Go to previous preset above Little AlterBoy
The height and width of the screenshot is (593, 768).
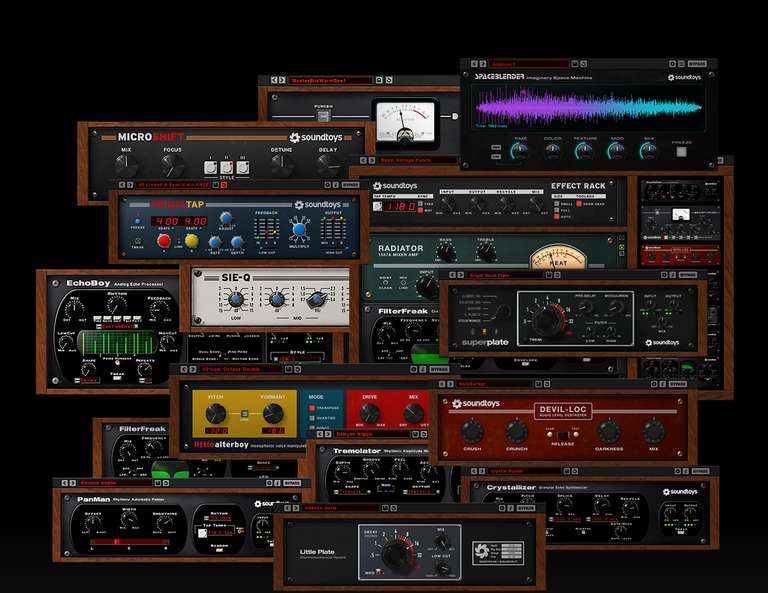coord(184,369)
